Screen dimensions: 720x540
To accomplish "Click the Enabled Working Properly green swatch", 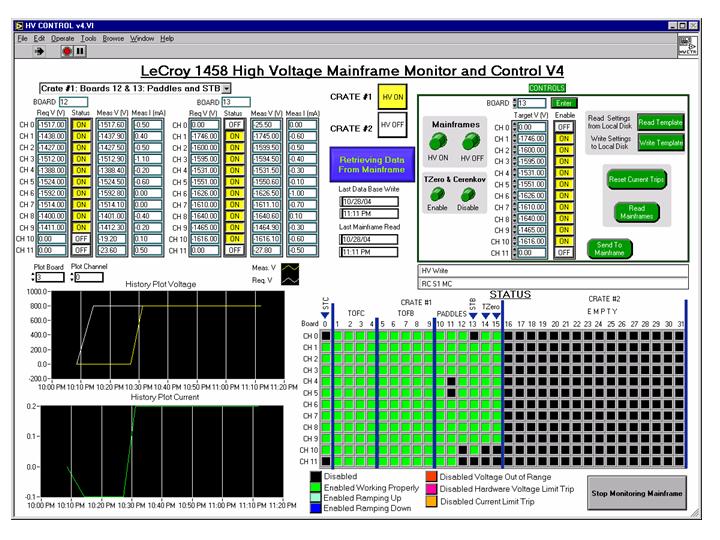I will coord(315,488).
